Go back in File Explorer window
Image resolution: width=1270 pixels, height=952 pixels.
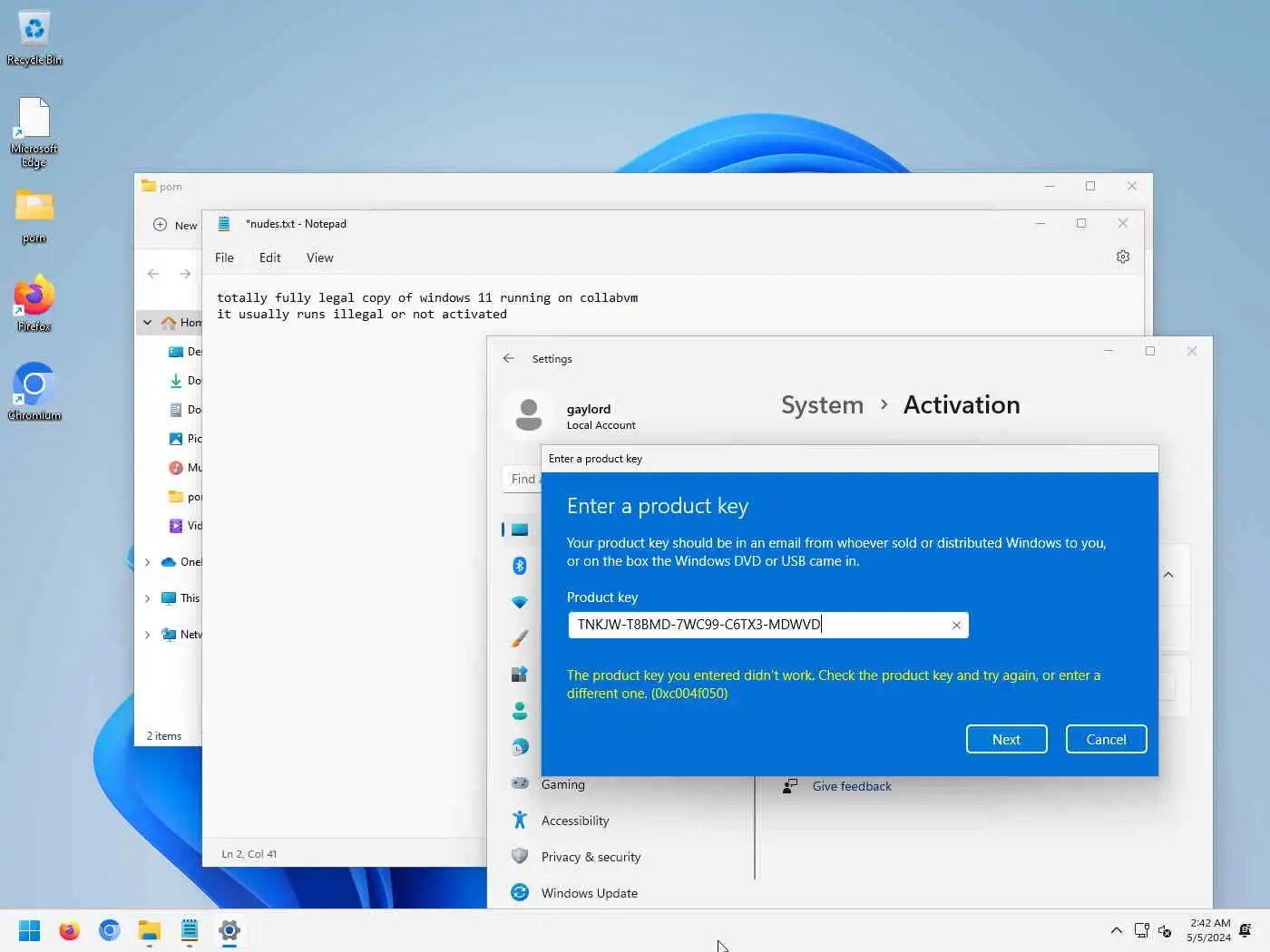[153, 274]
